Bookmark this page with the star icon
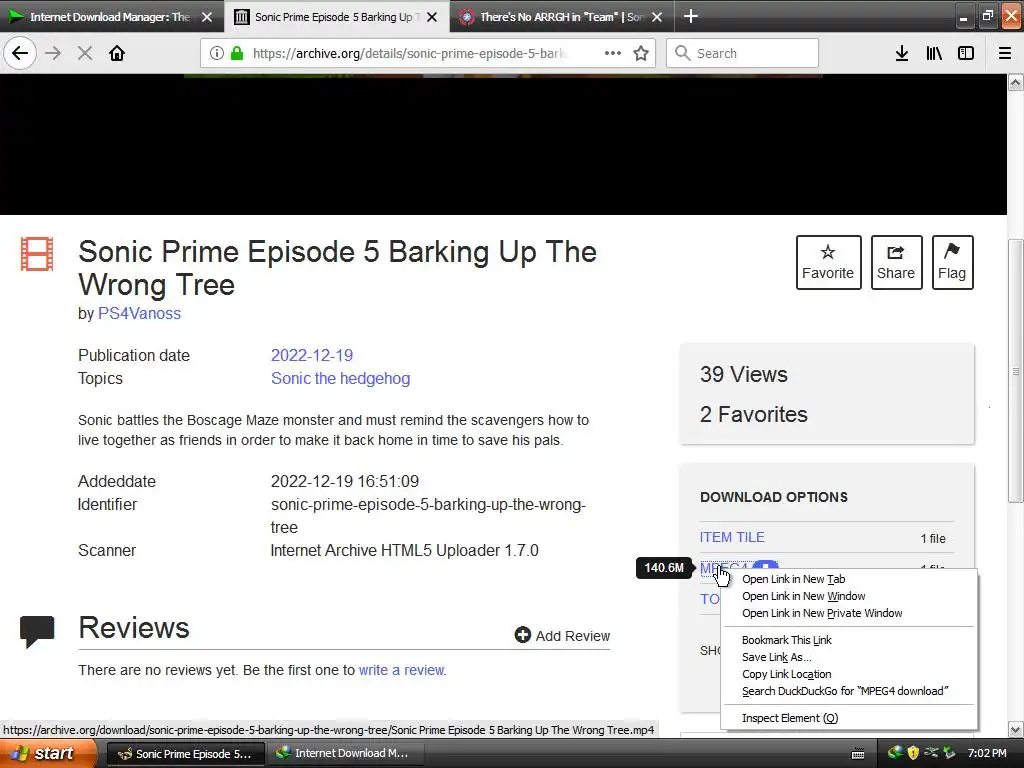 tap(641, 54)
